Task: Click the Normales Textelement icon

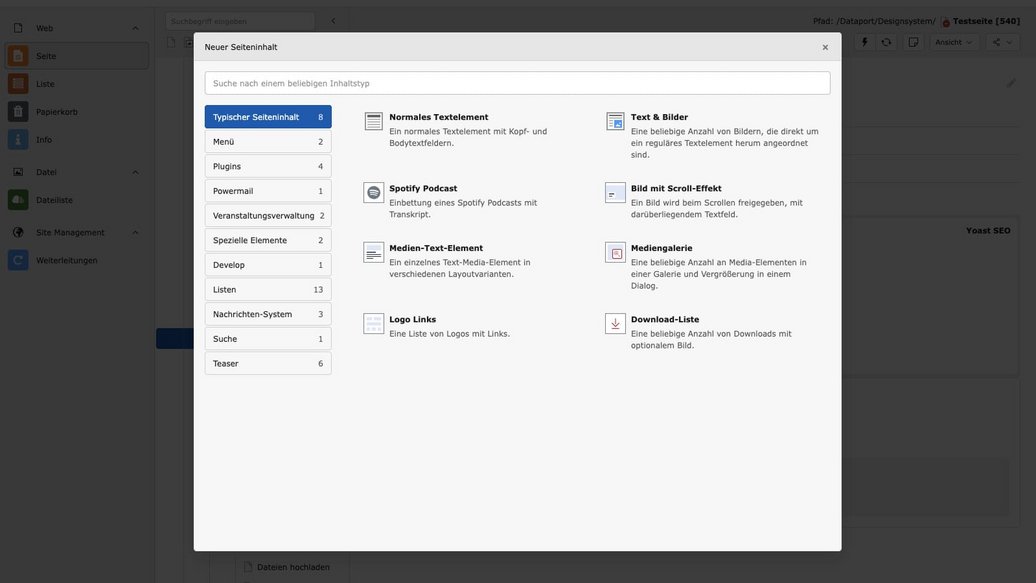Action: (373, 121)
